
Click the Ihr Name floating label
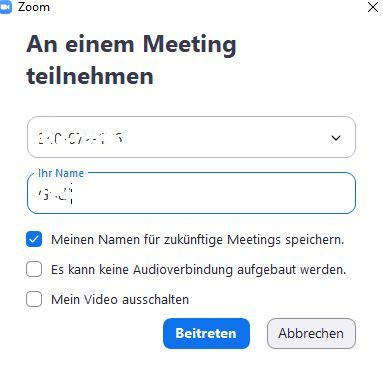[61, 173]
